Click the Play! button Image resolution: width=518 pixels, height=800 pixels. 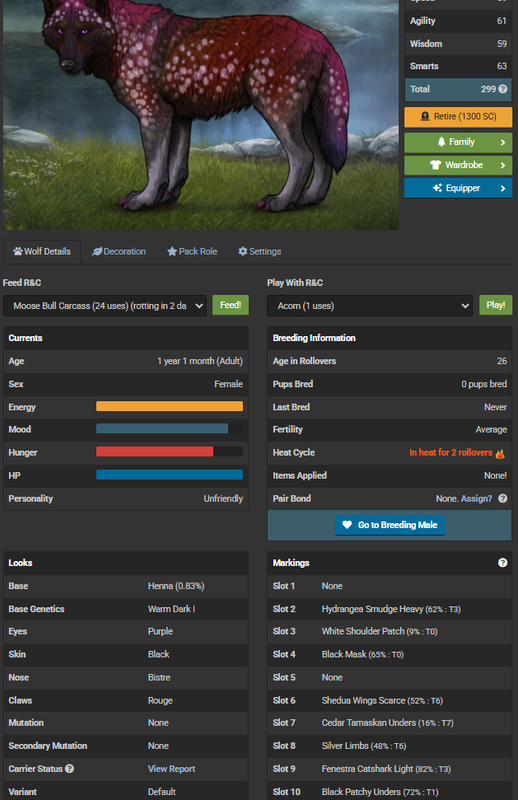tap(496, 305)
